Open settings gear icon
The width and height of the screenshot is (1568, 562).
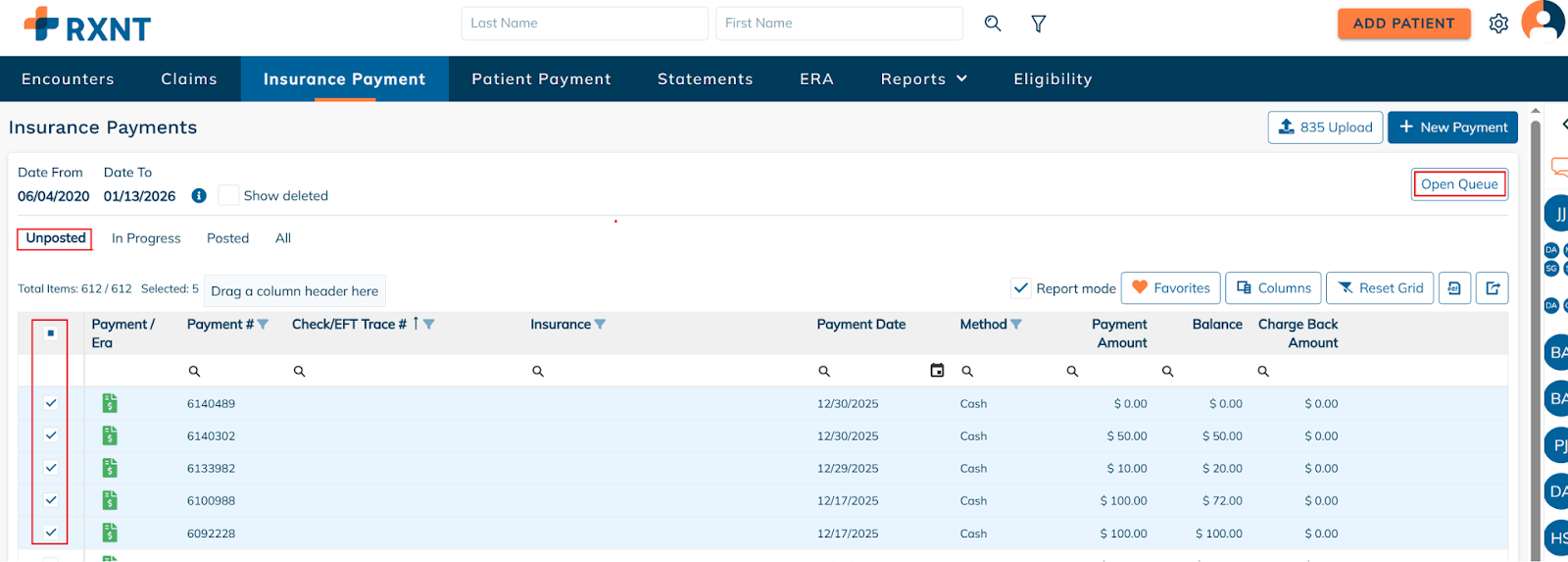point(1498,24)
